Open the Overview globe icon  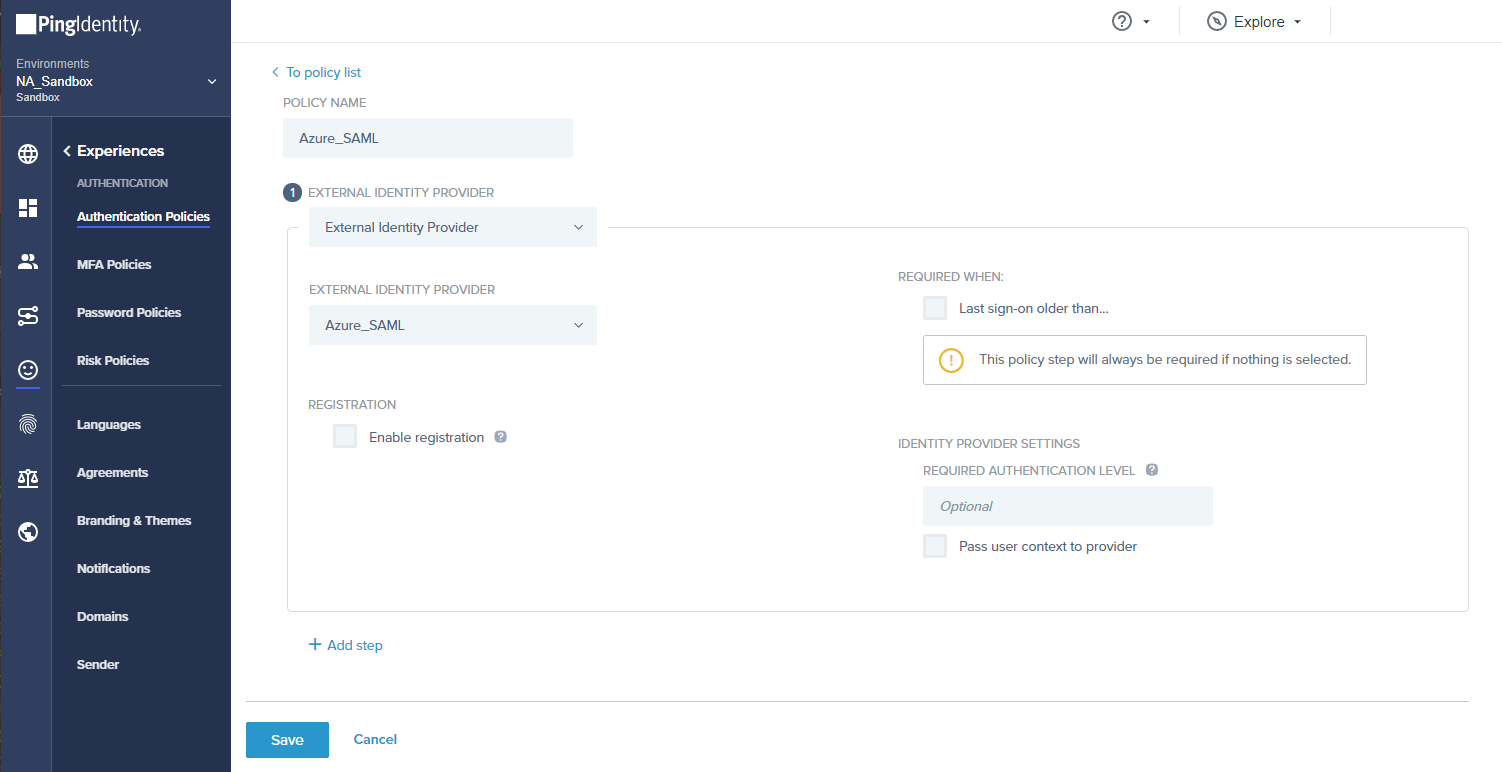[x=27, y=154]
